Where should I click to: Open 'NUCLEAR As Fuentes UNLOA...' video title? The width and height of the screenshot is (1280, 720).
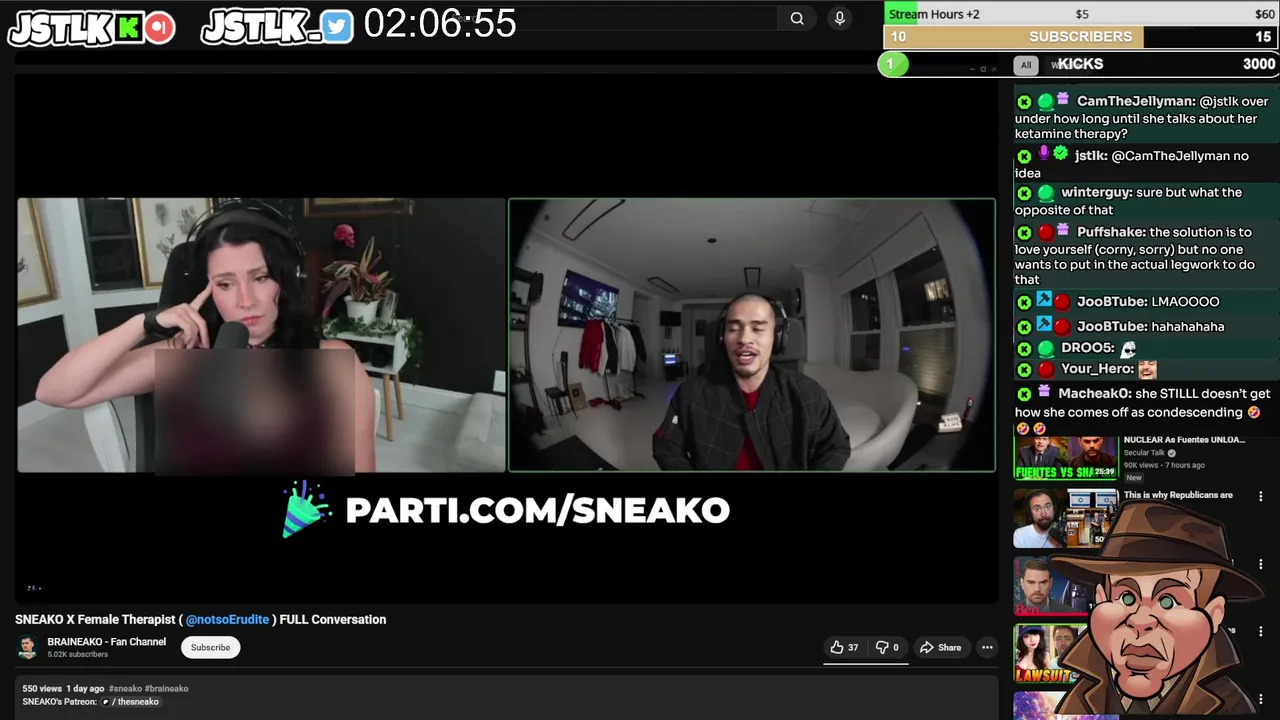click(1184, 440)
